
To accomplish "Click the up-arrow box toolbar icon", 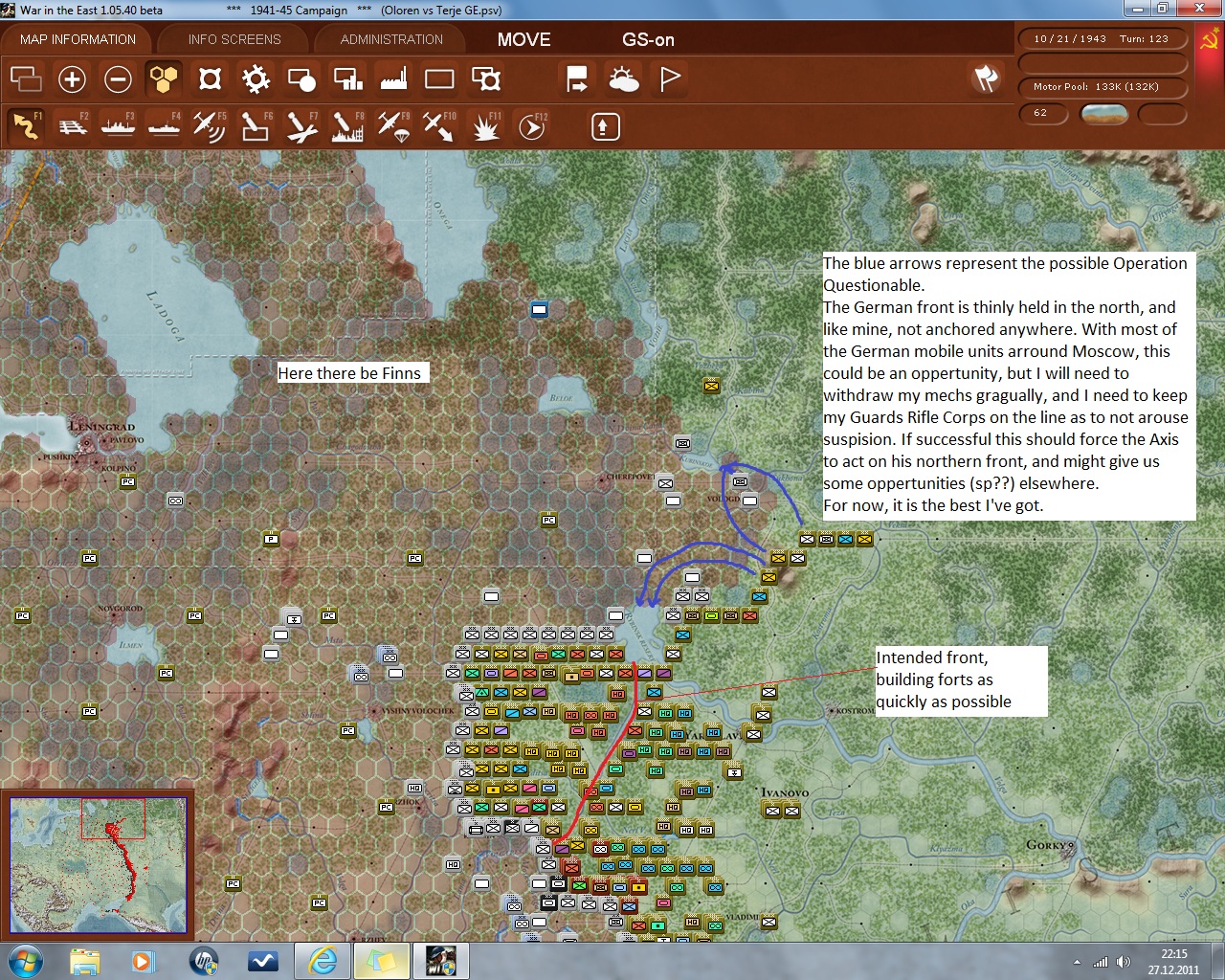I will tap(606, 126).
